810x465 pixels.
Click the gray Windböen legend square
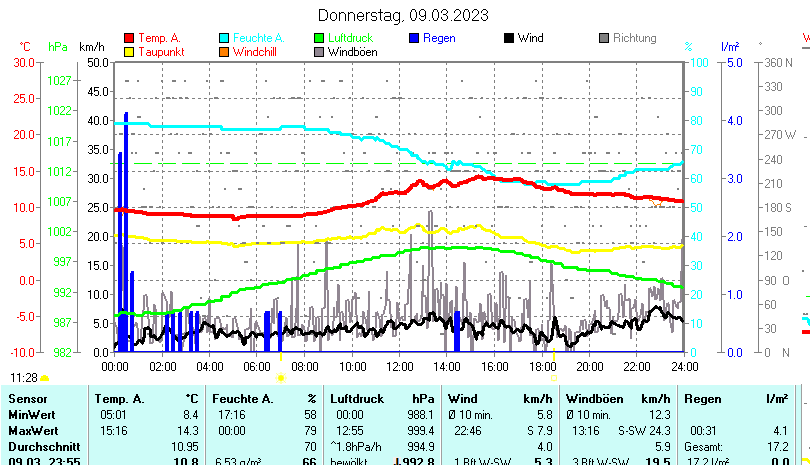pos(319,51)
